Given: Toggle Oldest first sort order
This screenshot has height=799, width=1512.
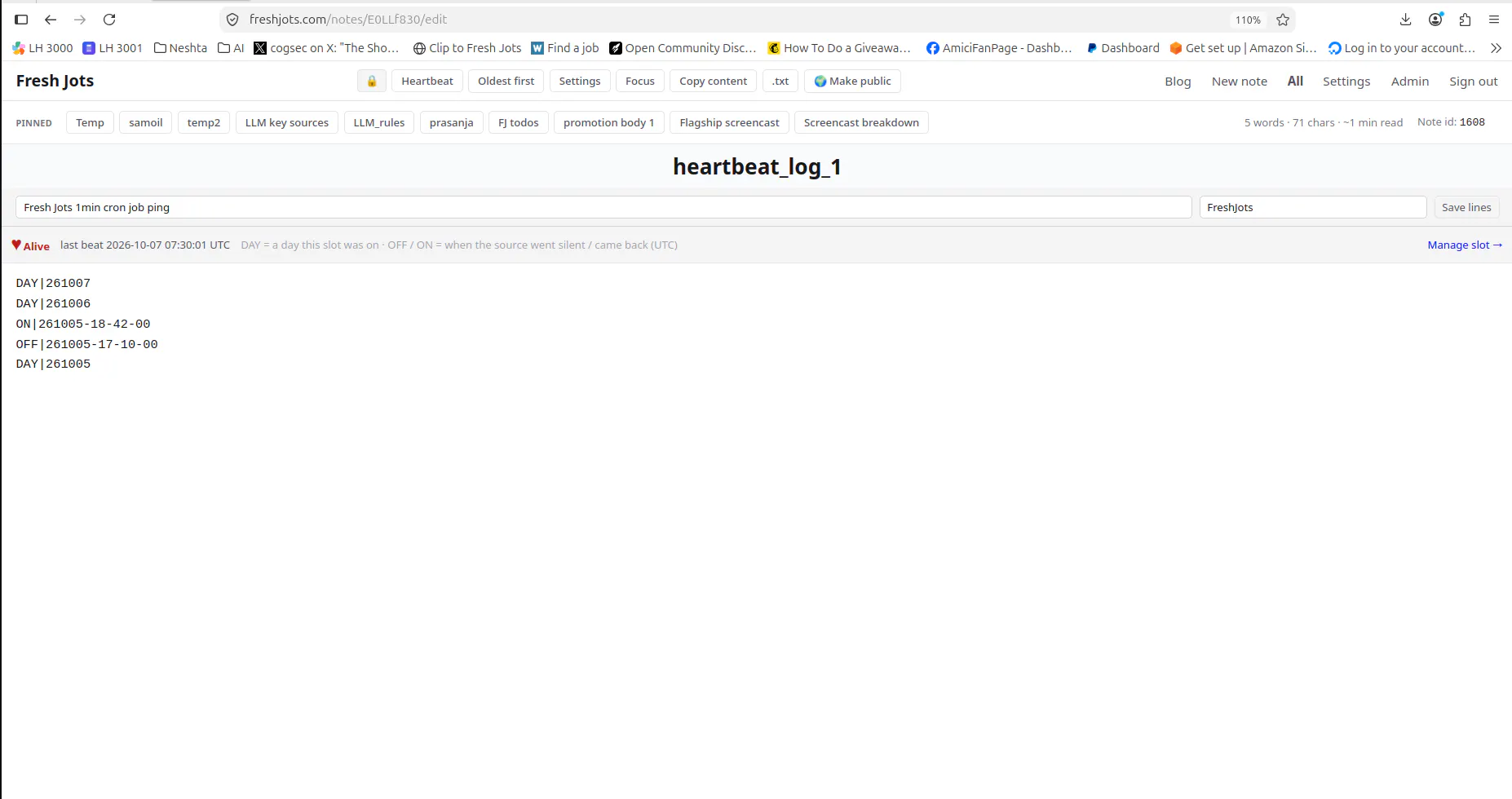Looking at the screenshot, I should tap(506, 81).
